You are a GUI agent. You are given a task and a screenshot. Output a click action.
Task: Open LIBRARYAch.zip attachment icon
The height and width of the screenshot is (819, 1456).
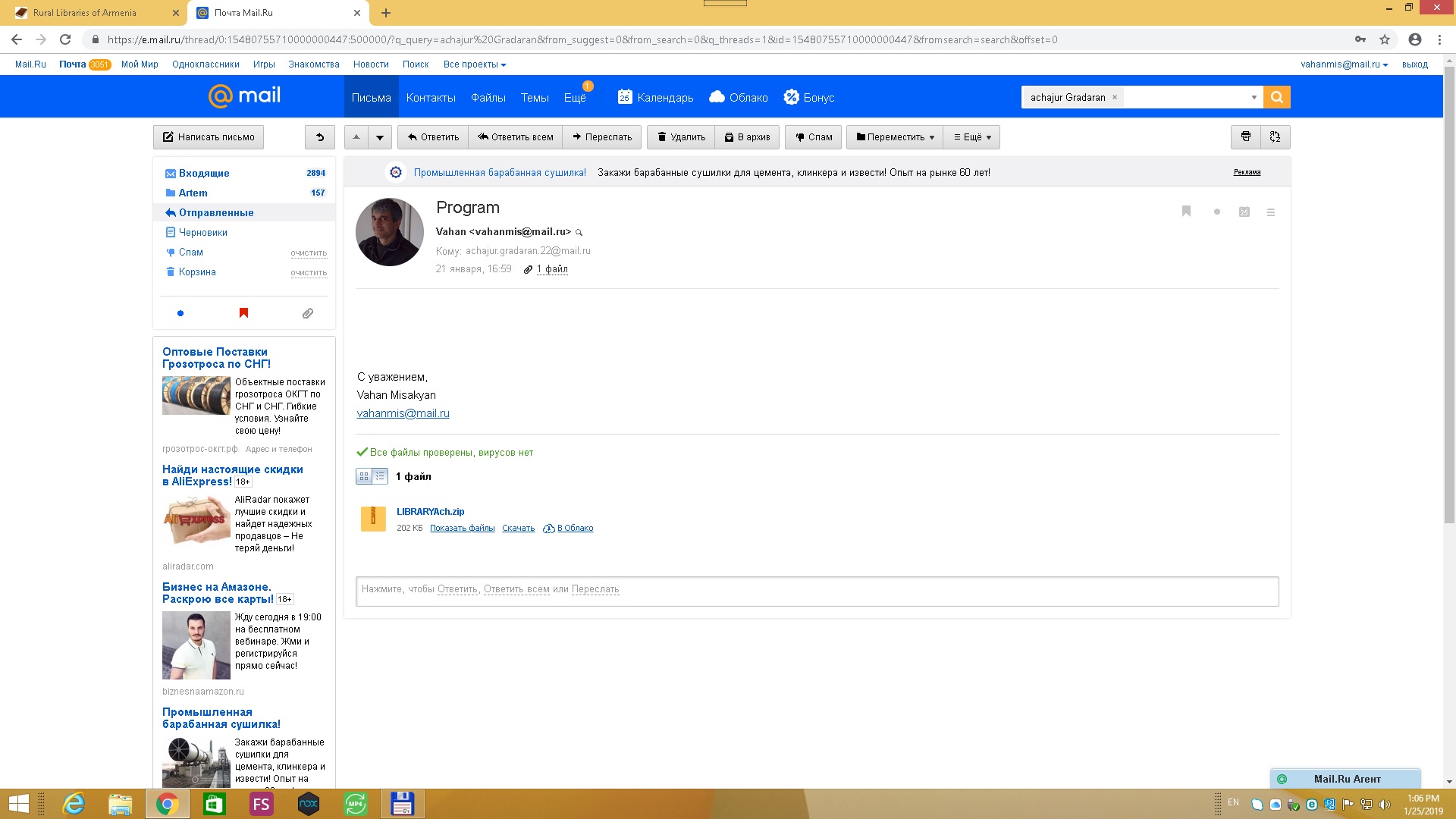pyautogui.click(x=373, y=519)
